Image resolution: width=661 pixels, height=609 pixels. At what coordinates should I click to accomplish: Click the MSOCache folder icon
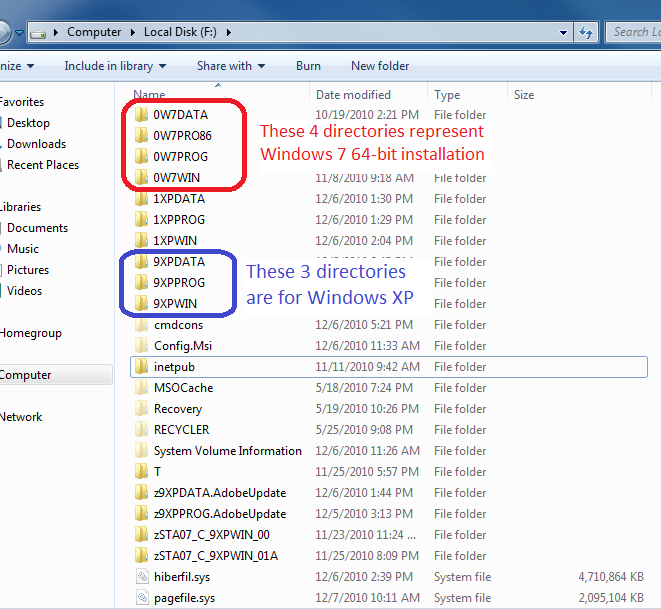[141, 388]
